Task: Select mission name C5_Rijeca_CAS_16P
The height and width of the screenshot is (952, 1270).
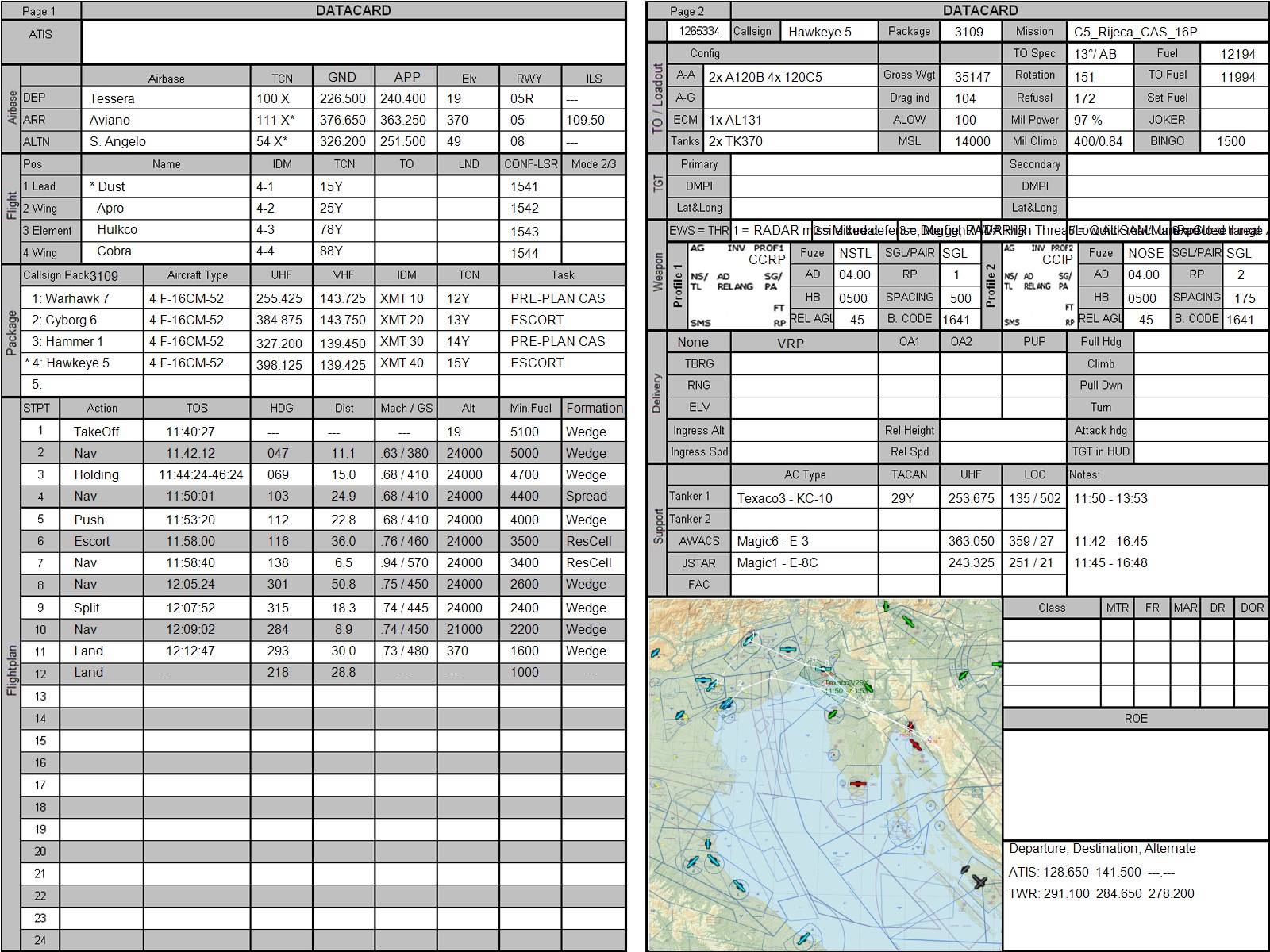Action: (x=1136, y=32)
